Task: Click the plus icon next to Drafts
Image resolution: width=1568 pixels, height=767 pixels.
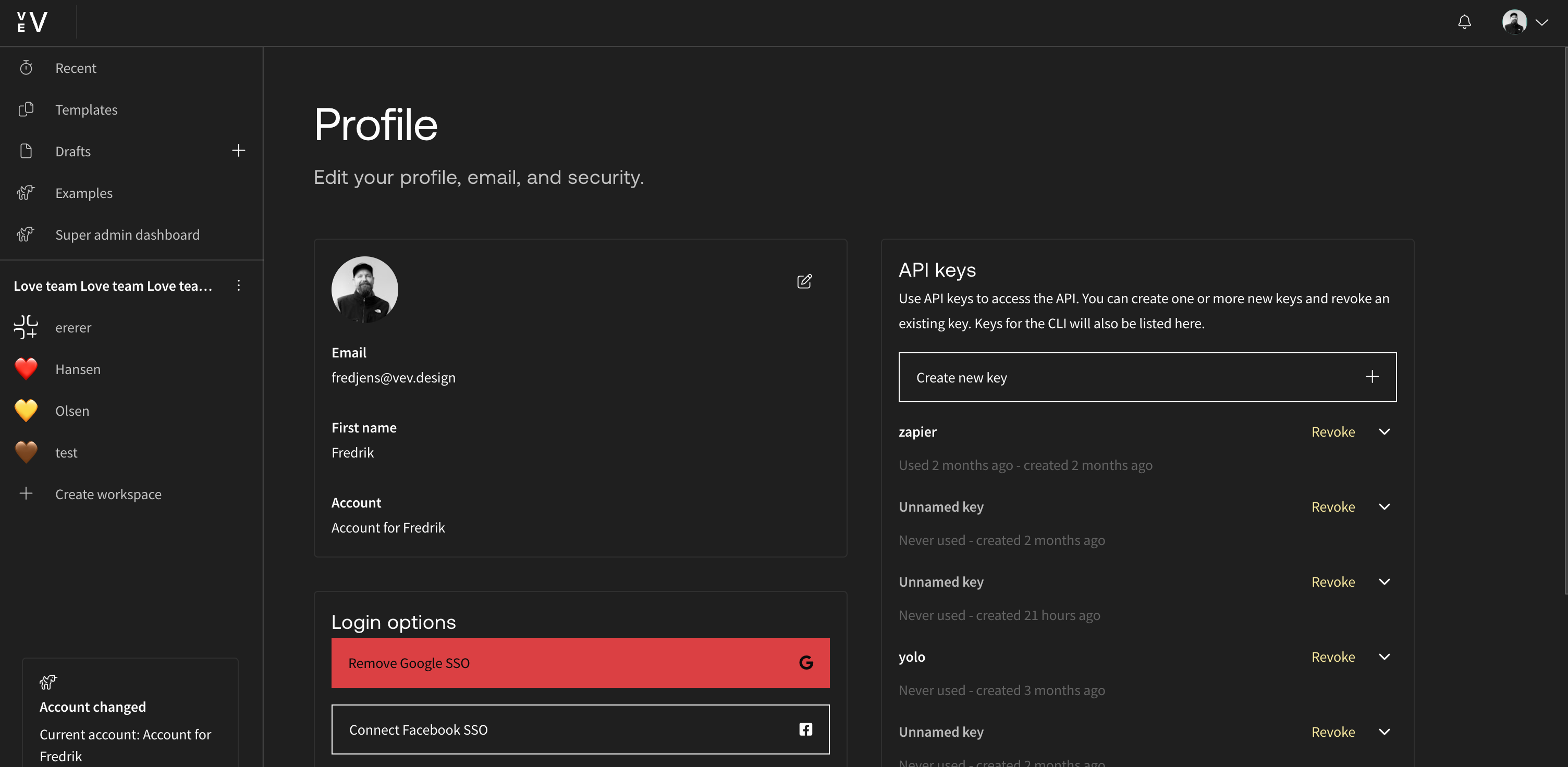Action: pyautogui.click(x=238, y=151)
